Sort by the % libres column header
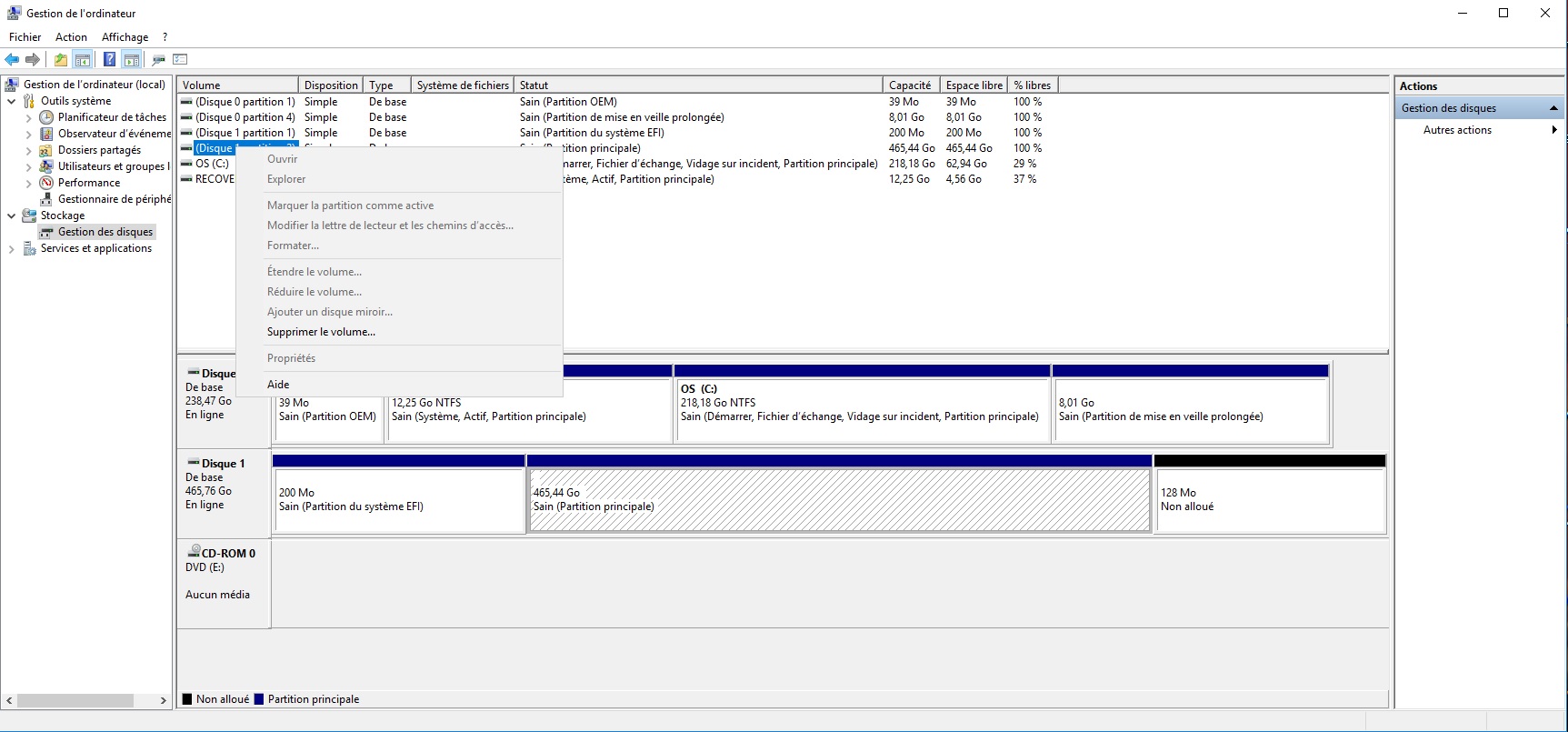 (1033, 85)
